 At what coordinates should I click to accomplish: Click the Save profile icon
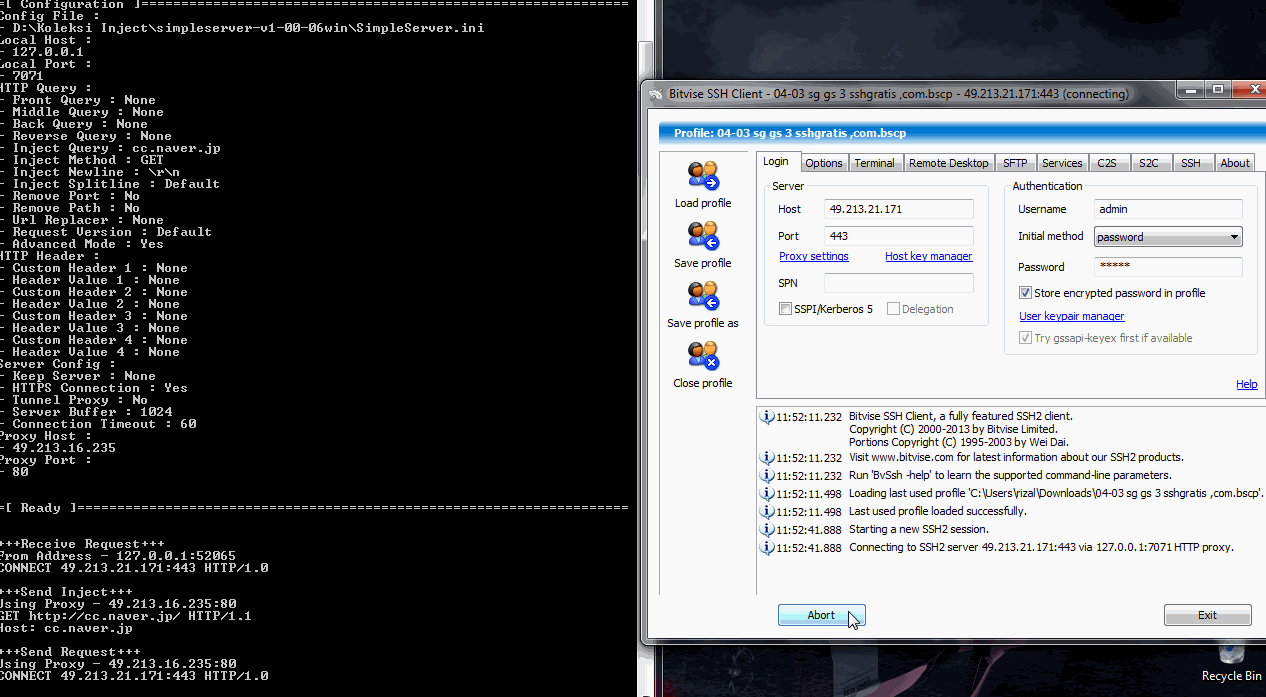[703, 235]
